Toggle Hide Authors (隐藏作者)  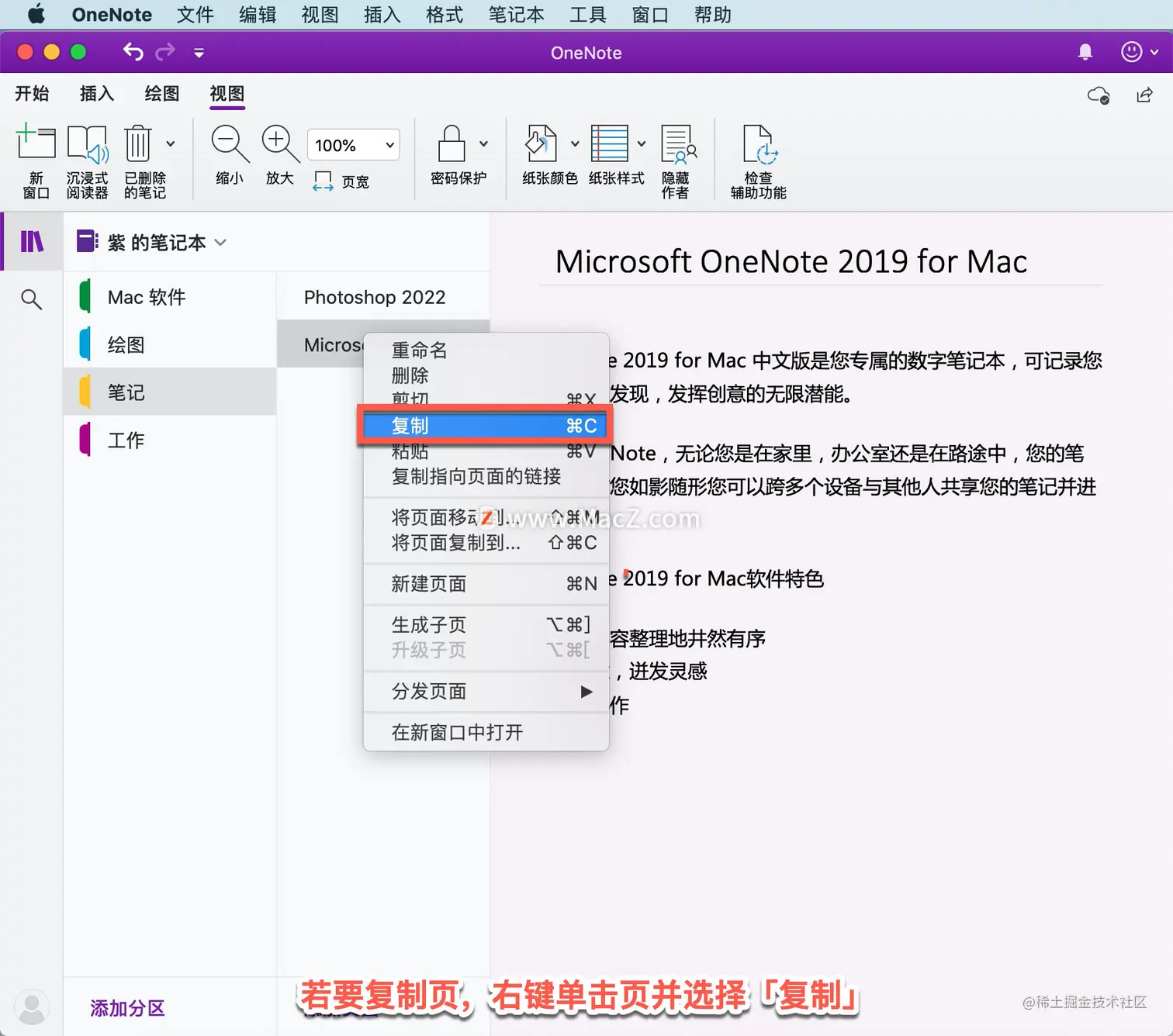[676, 161]
